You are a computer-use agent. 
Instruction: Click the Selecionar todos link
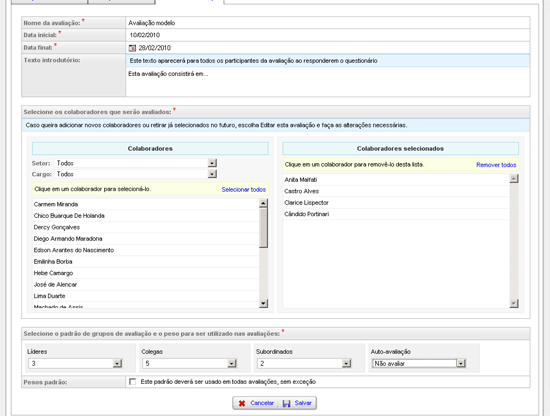point(243,189)
